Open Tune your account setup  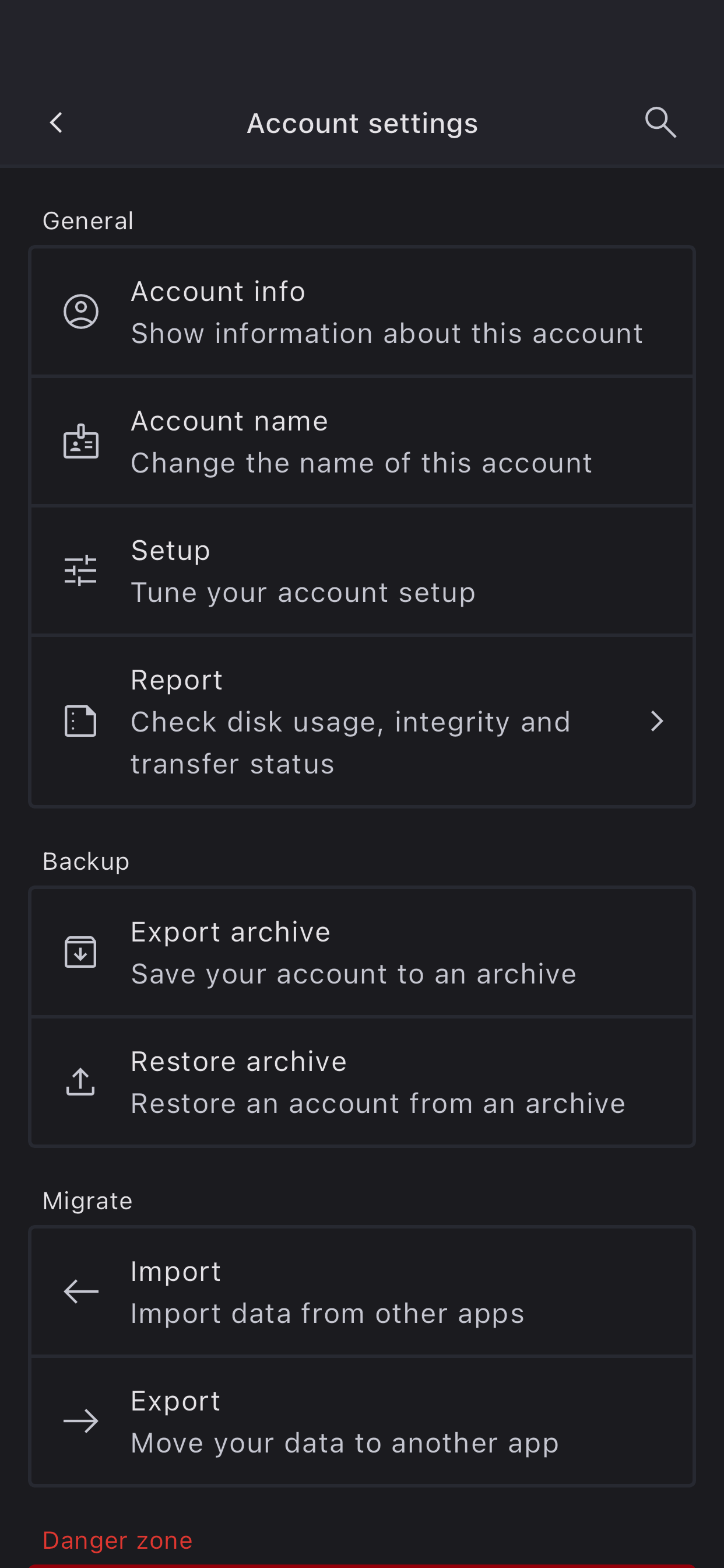pos(303,593)
